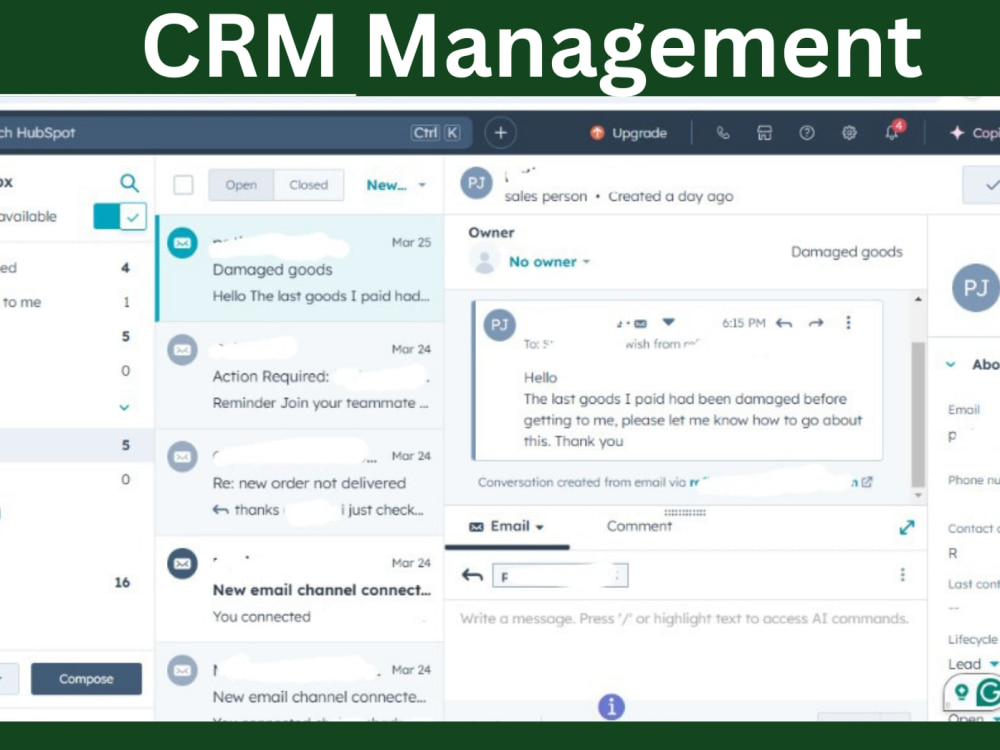Open the notifications bell
Image resolution: width=1000 pixels, height=750 pixels.
coord(892,131)
